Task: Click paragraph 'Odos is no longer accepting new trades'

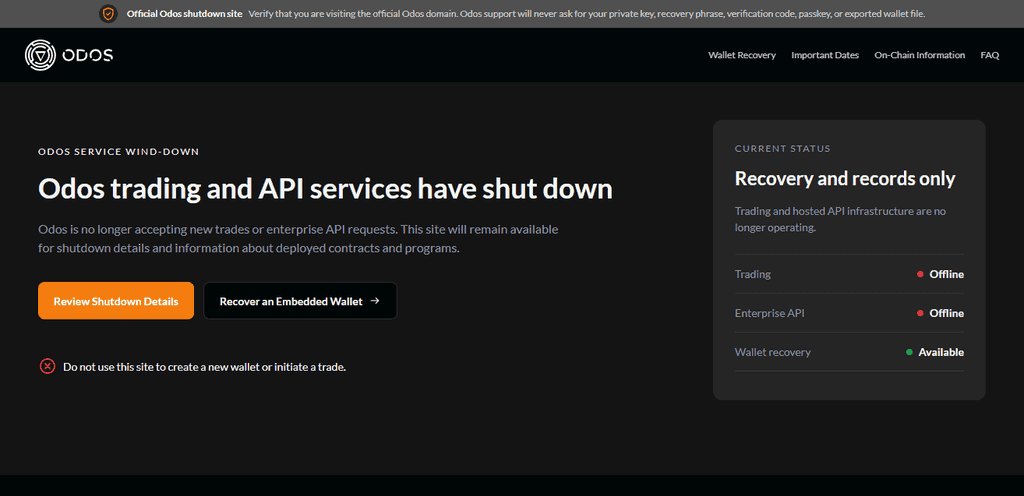Action: (x=298, y=239)
